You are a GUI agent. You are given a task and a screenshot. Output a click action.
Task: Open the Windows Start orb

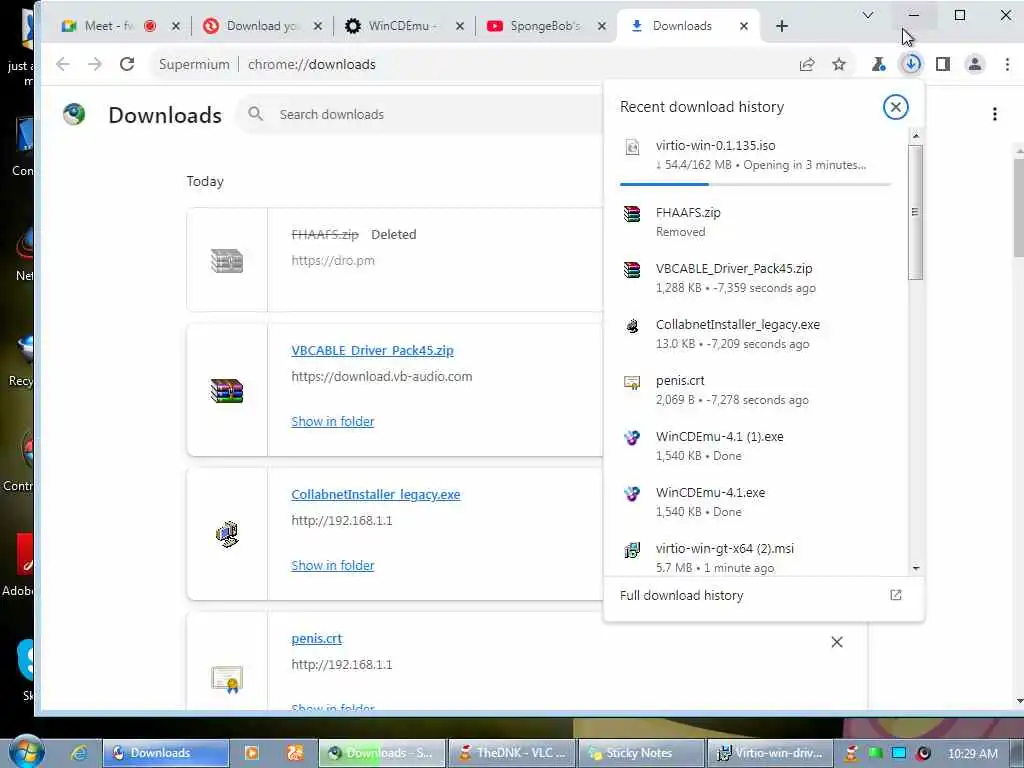click(x=25, y=751)
